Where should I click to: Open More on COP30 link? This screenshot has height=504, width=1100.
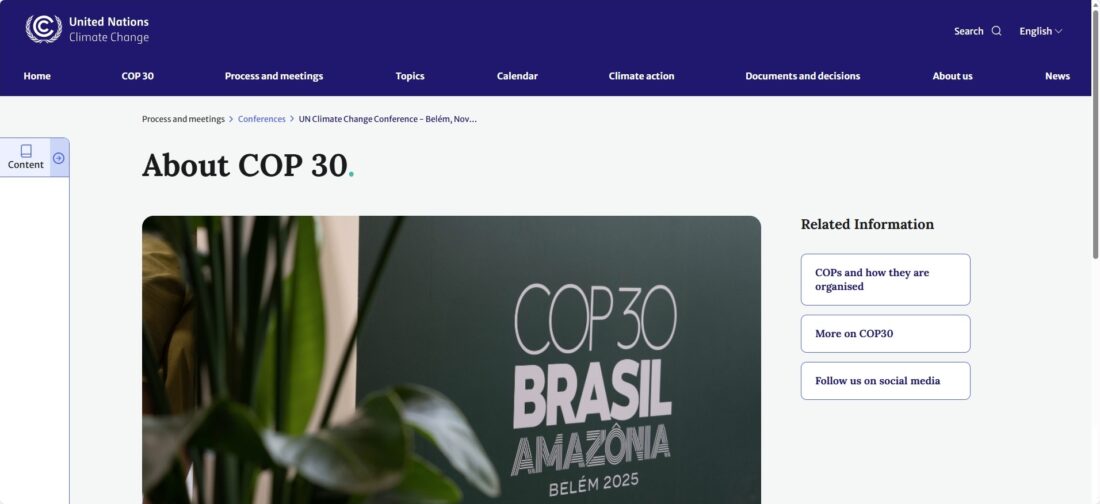coord(885,333)
